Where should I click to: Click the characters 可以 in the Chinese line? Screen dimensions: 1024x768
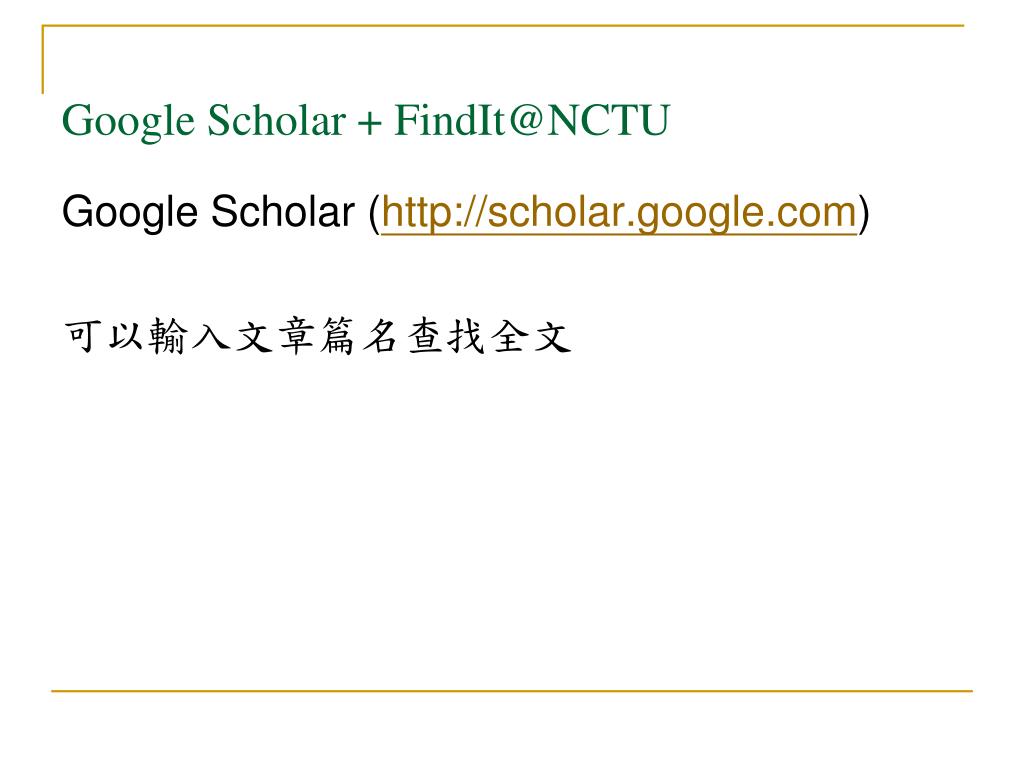[103, 336]
